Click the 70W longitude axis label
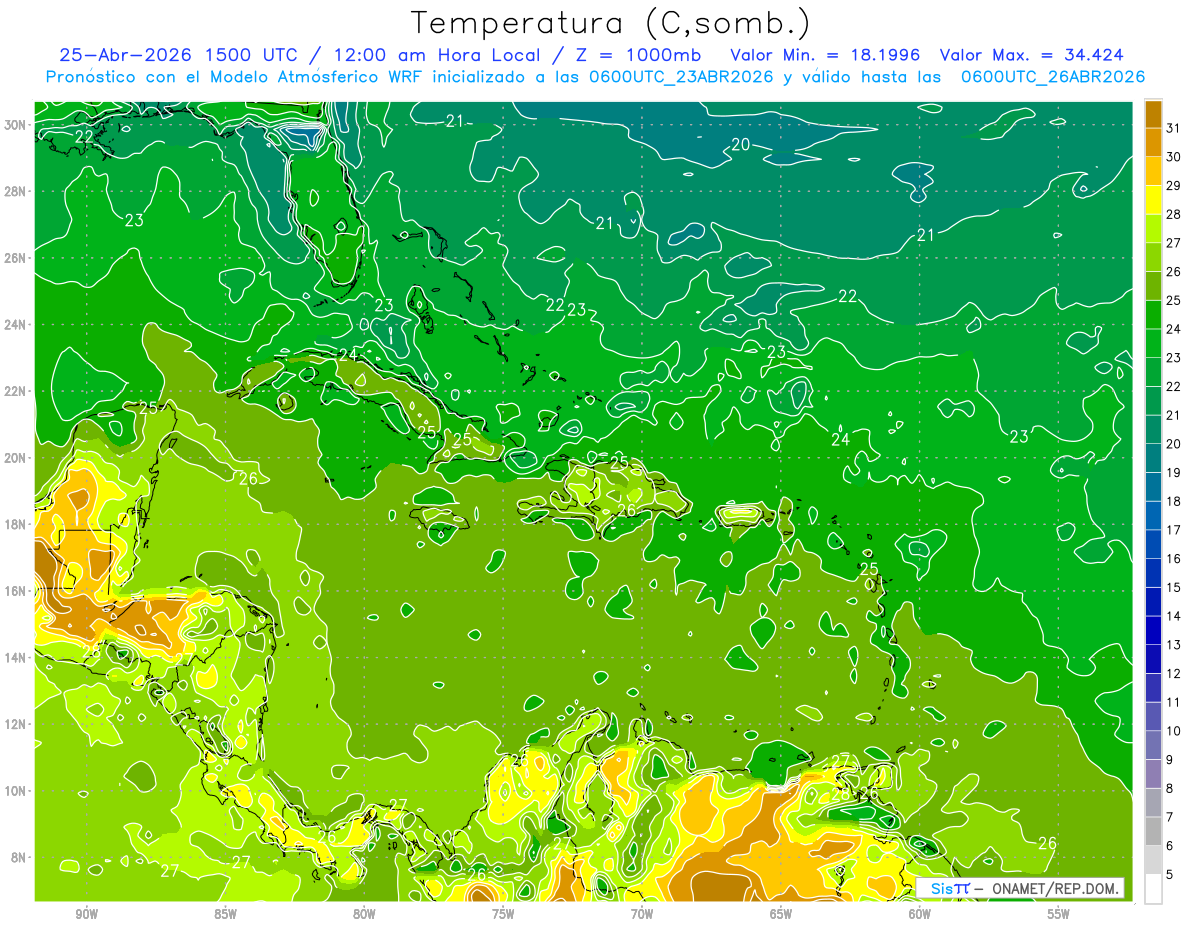Screen dimensions: 1200x927 pos(641,914)
